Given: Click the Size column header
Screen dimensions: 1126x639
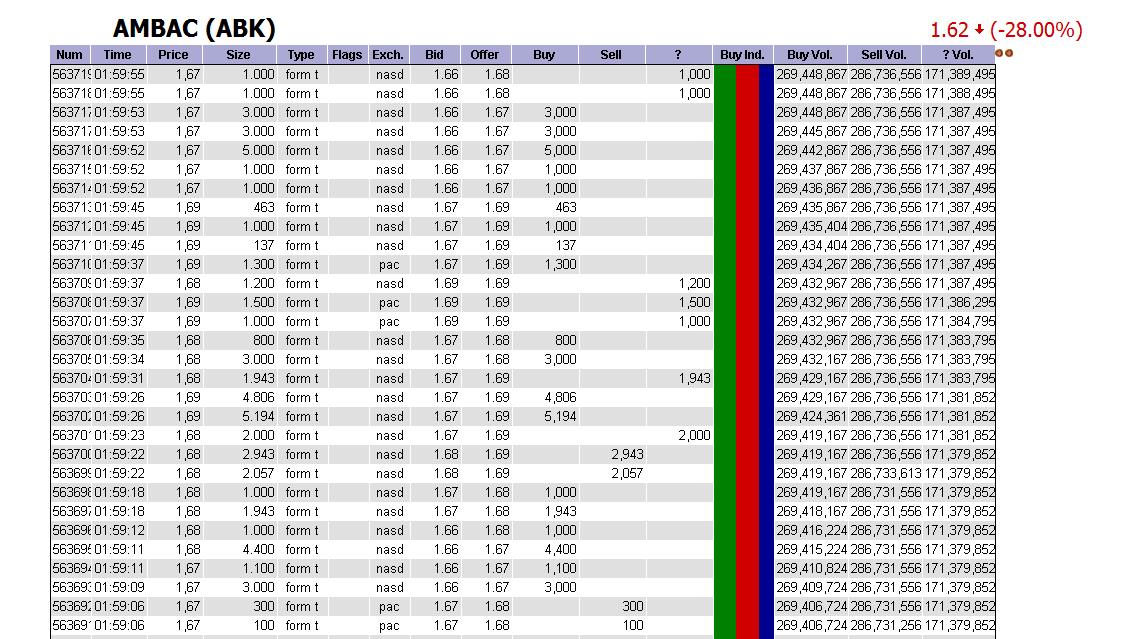Looking at the screenshot, I should (238, 55).
